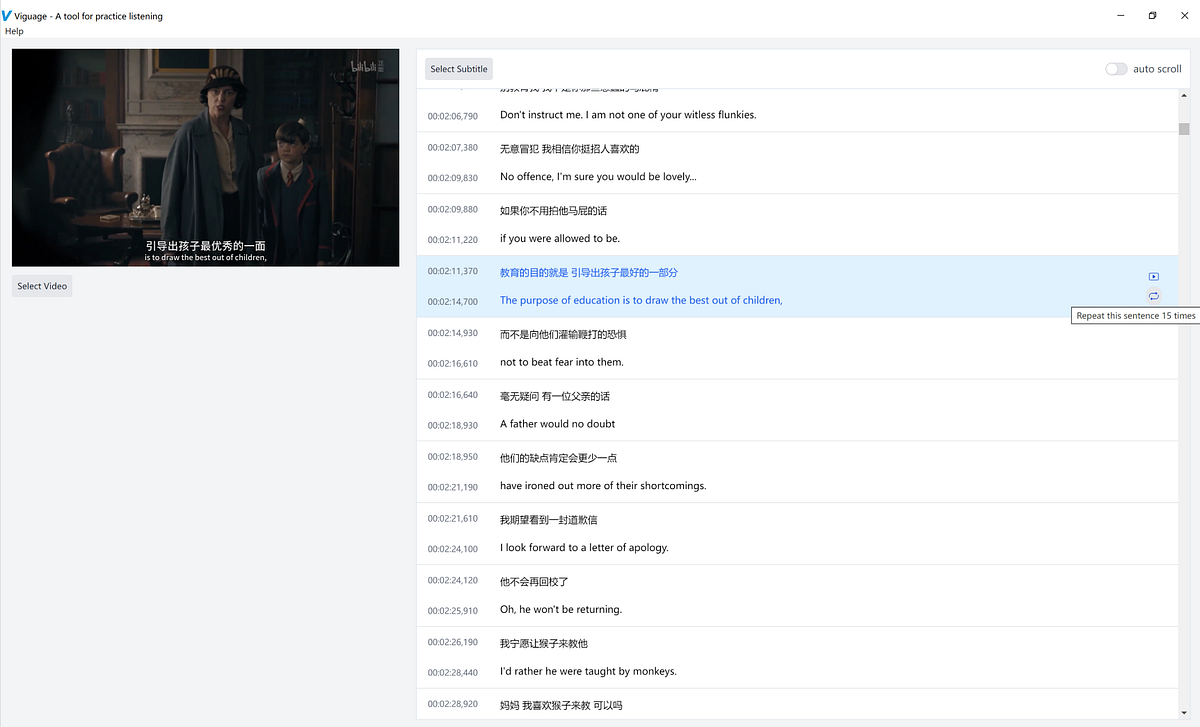Click the subtitle list scrollbar

tap(1185, 130)
